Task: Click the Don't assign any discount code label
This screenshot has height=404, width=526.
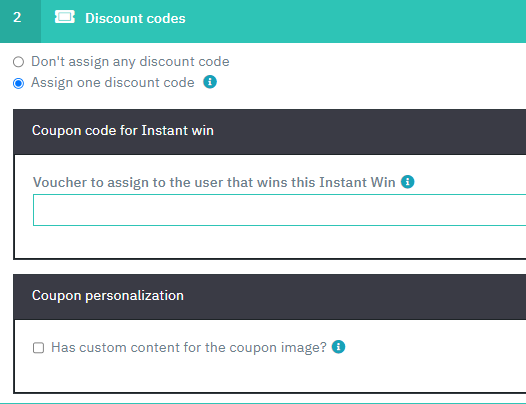Action: 130,62
